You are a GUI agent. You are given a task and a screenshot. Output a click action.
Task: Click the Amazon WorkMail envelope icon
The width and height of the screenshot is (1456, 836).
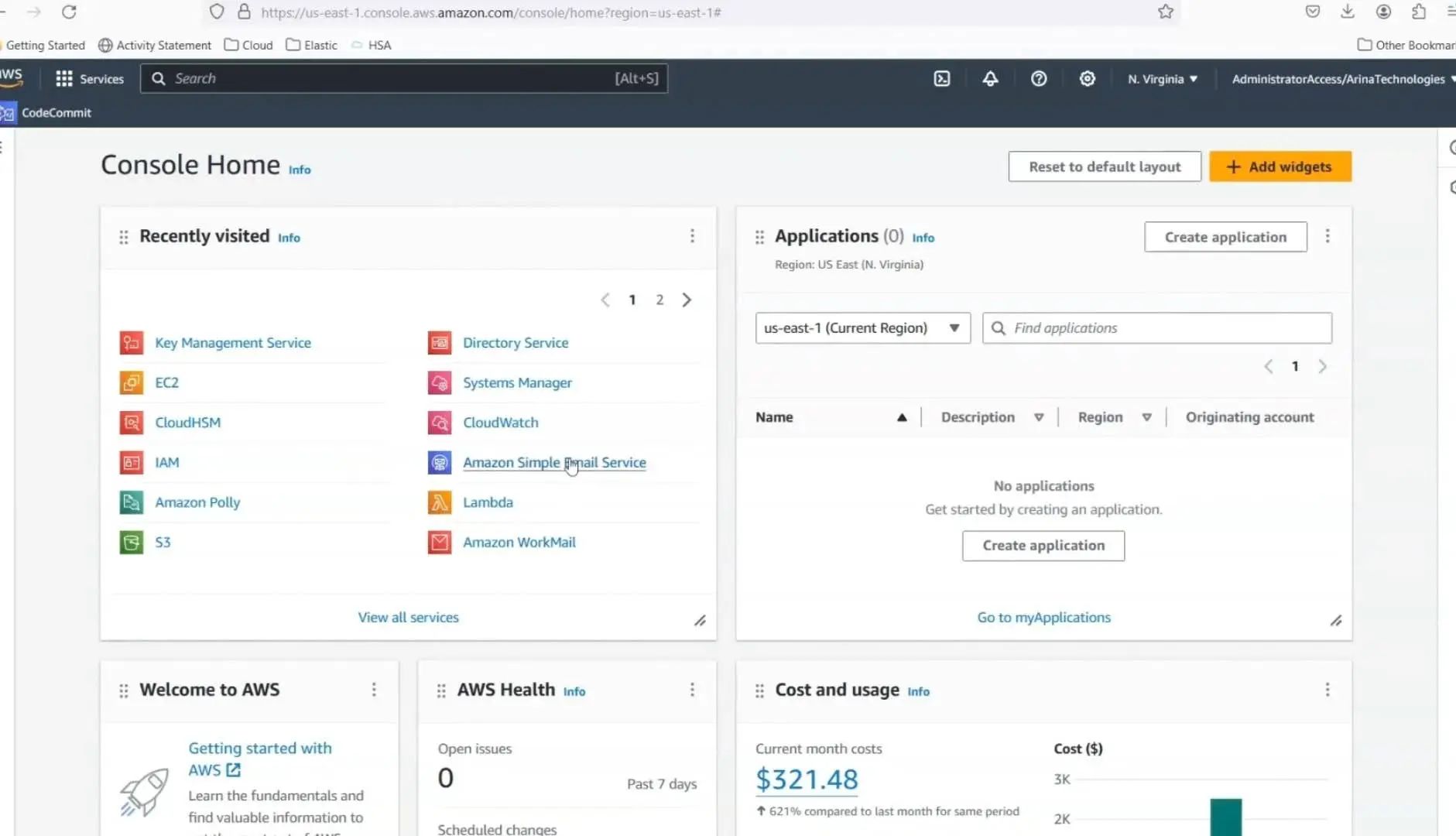click(440, 542)
